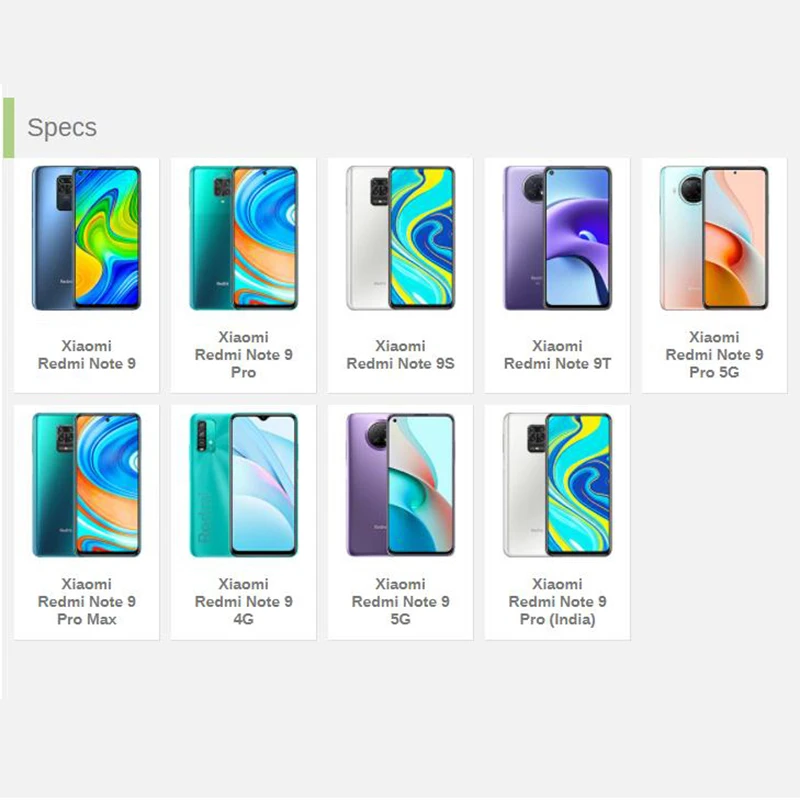Image resolution: width=800 pixels, height=800 pixels.
Task: Open the Redmi Note 9 Pro (India) phone image
Action: pyautogui.click(x=557, y=485)
